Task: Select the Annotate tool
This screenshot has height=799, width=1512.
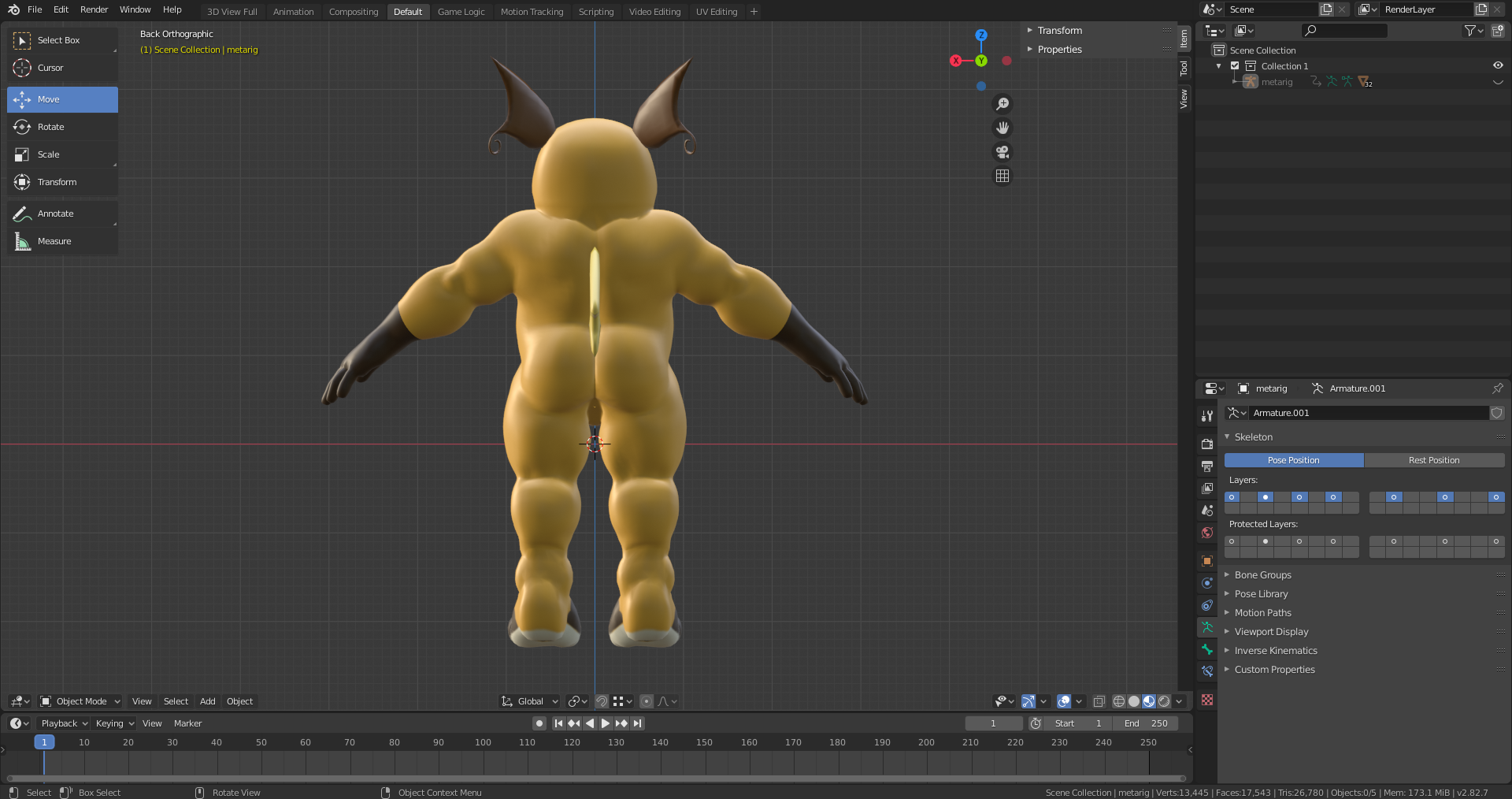Action: point(62,214)
